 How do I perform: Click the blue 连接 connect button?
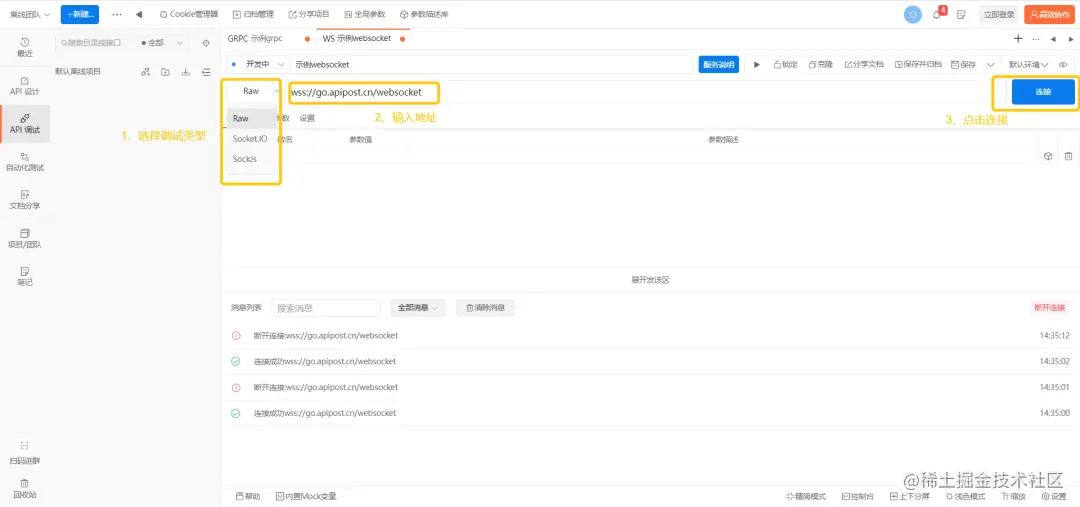coord(1043,92)
